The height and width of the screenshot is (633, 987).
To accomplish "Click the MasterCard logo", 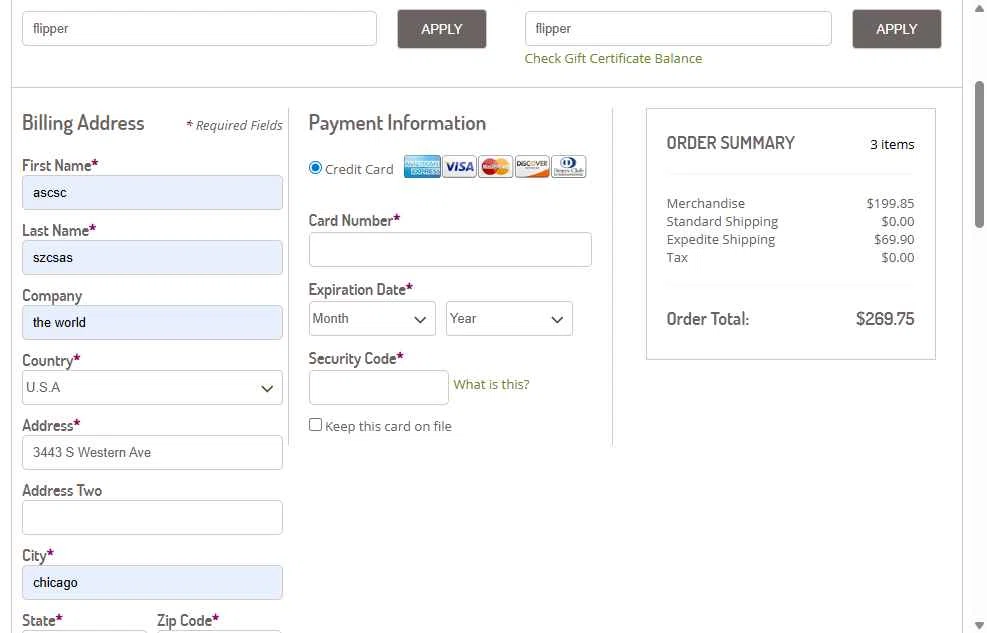I will [495, 167].
